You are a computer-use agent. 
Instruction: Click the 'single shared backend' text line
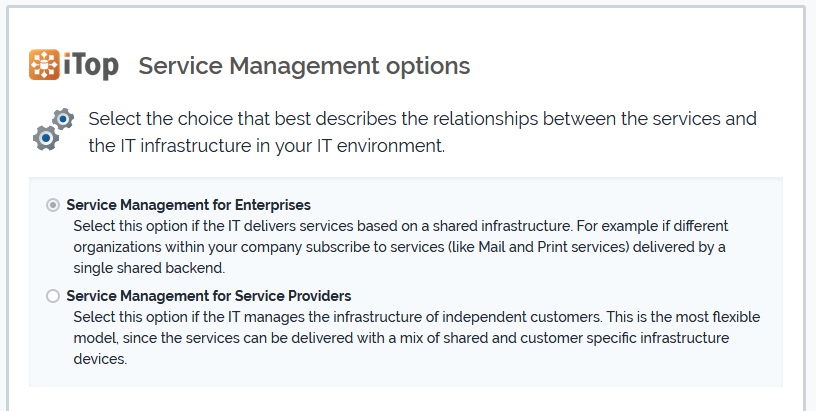coord(149,268)
